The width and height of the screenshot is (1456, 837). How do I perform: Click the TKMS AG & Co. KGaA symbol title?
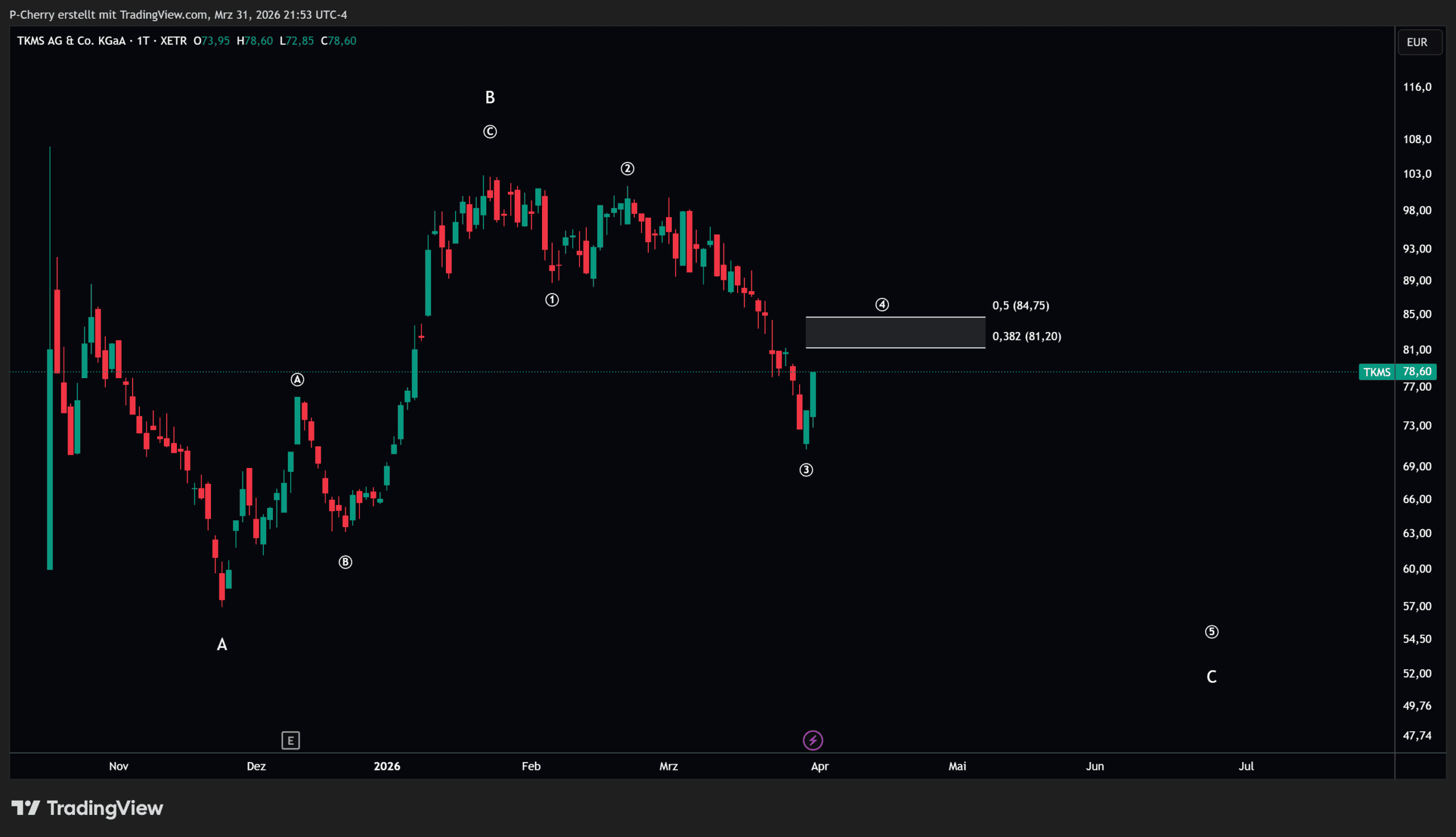(x=71, y=41)
